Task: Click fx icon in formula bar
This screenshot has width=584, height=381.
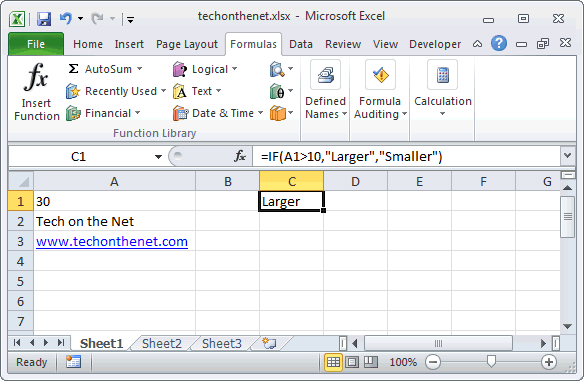Action: [x=240, y=156]
